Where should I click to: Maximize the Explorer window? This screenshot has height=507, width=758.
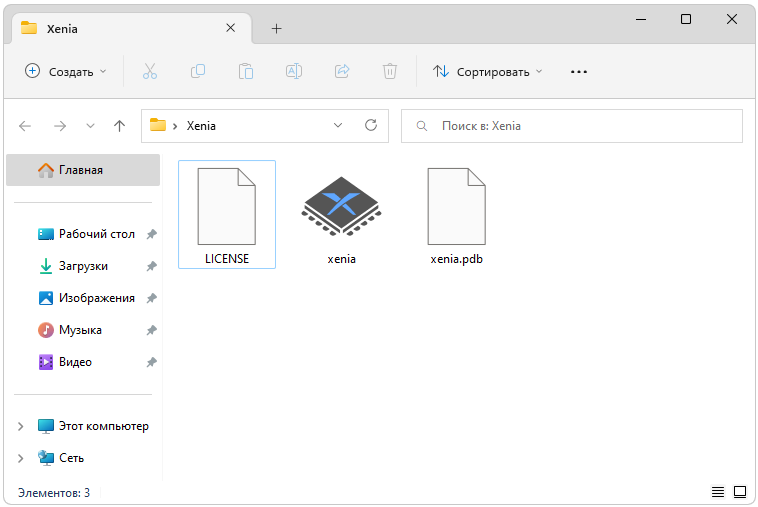pos(686,19)
